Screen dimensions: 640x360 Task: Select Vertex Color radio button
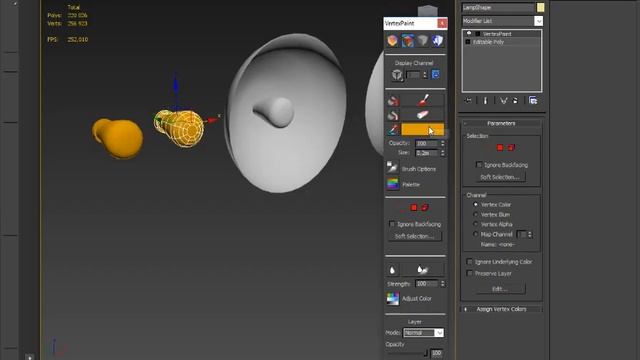(x=475, y=204)
